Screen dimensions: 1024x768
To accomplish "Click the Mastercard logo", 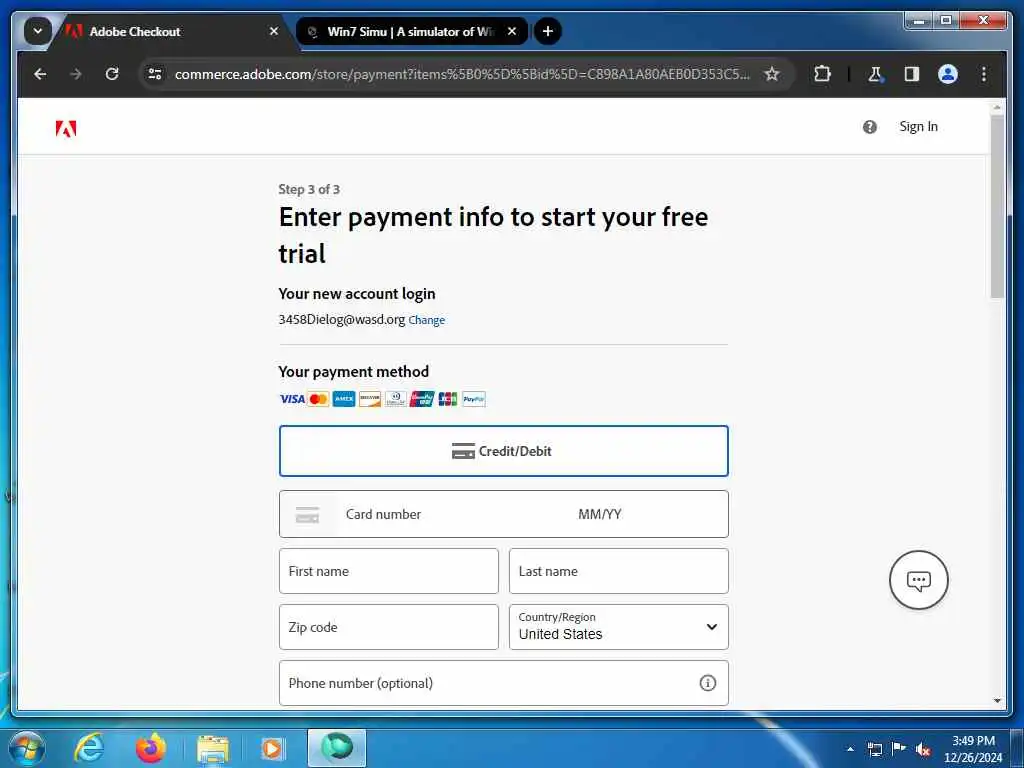I will pyautogui.click(x=318, y=399).
